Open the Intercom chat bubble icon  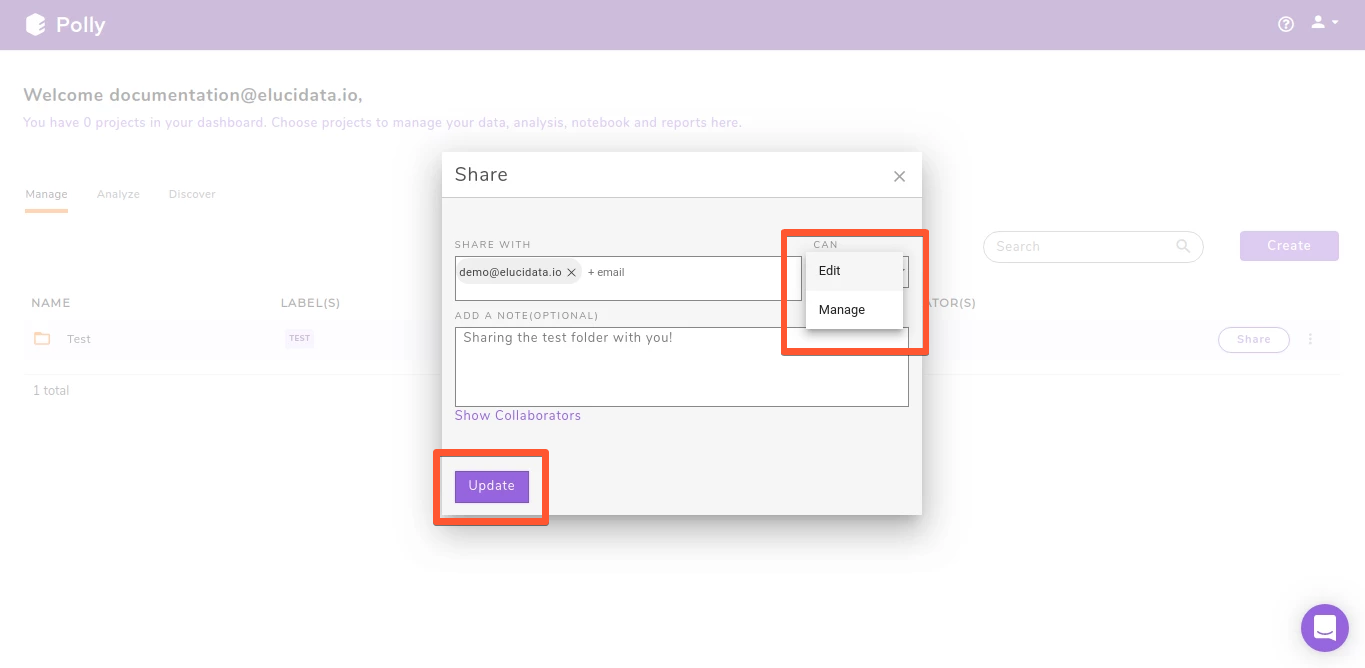coord(1324,627)
